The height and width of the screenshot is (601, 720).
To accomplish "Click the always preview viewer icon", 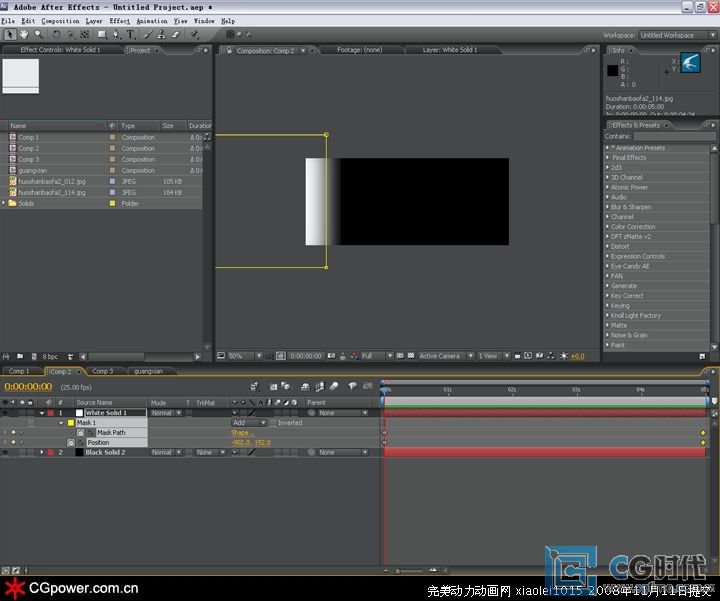I will tap(221, 356).
